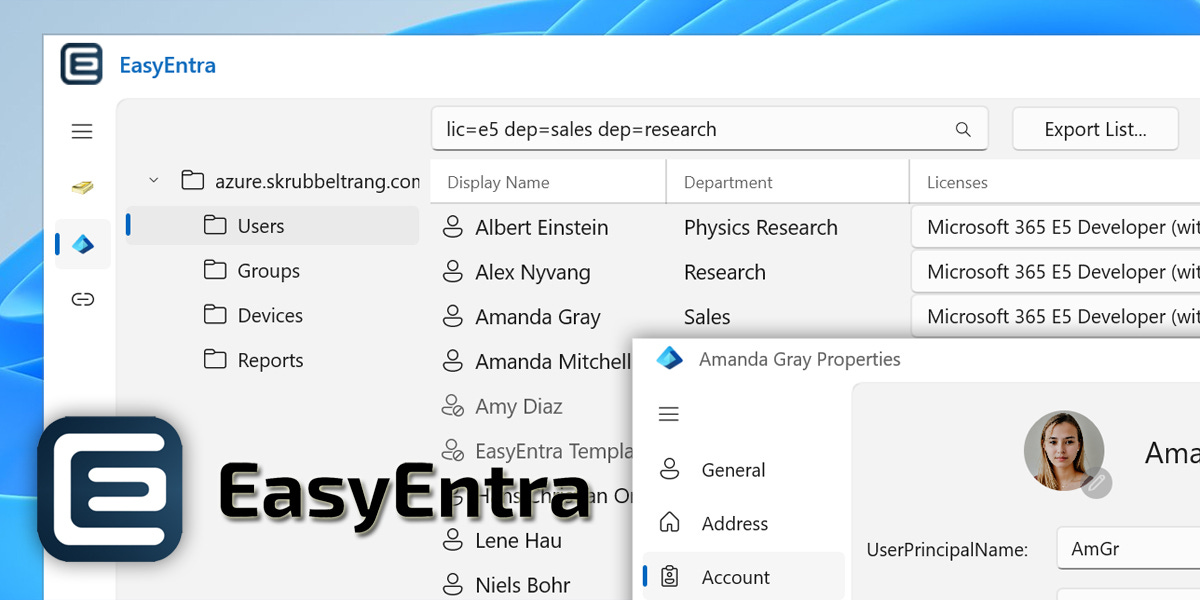Click the azure.skrubbeltrang domain name
Viewport: 1200px width, 600px height.
tap(317, 181)
